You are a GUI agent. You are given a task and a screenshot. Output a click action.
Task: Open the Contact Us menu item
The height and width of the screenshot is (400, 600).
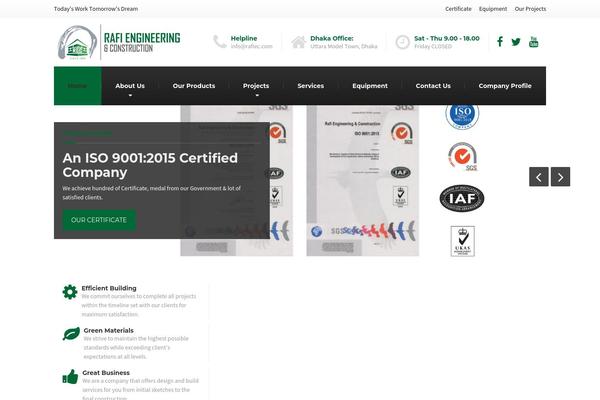[x=433, y=86]
